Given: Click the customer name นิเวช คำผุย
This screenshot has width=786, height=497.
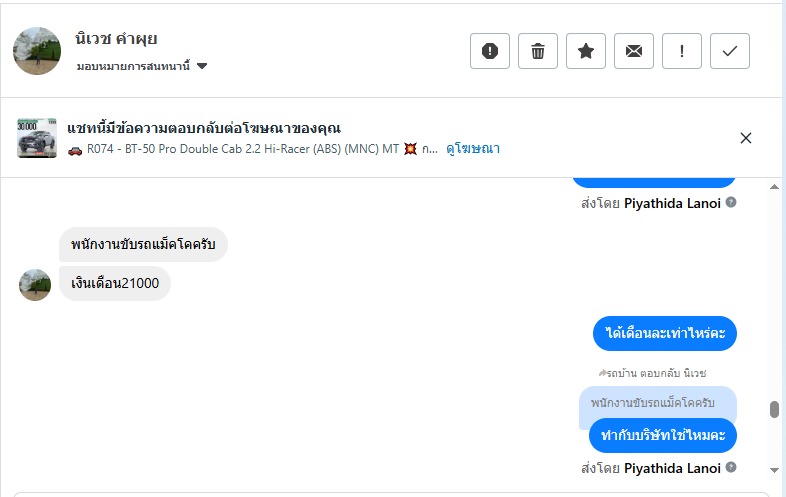Looking at the screenshot, I should [116, 40].
